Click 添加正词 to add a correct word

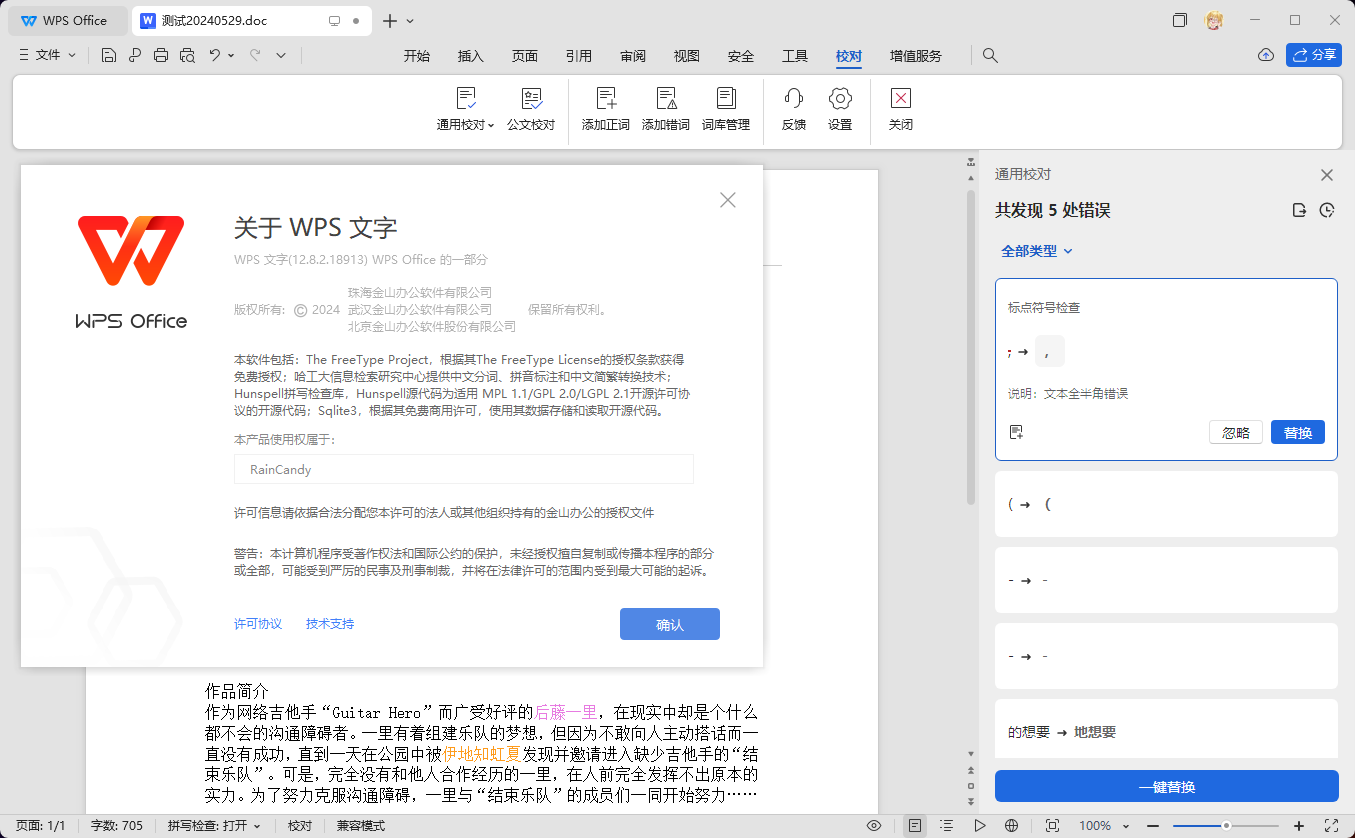click(x=606, y=109)
